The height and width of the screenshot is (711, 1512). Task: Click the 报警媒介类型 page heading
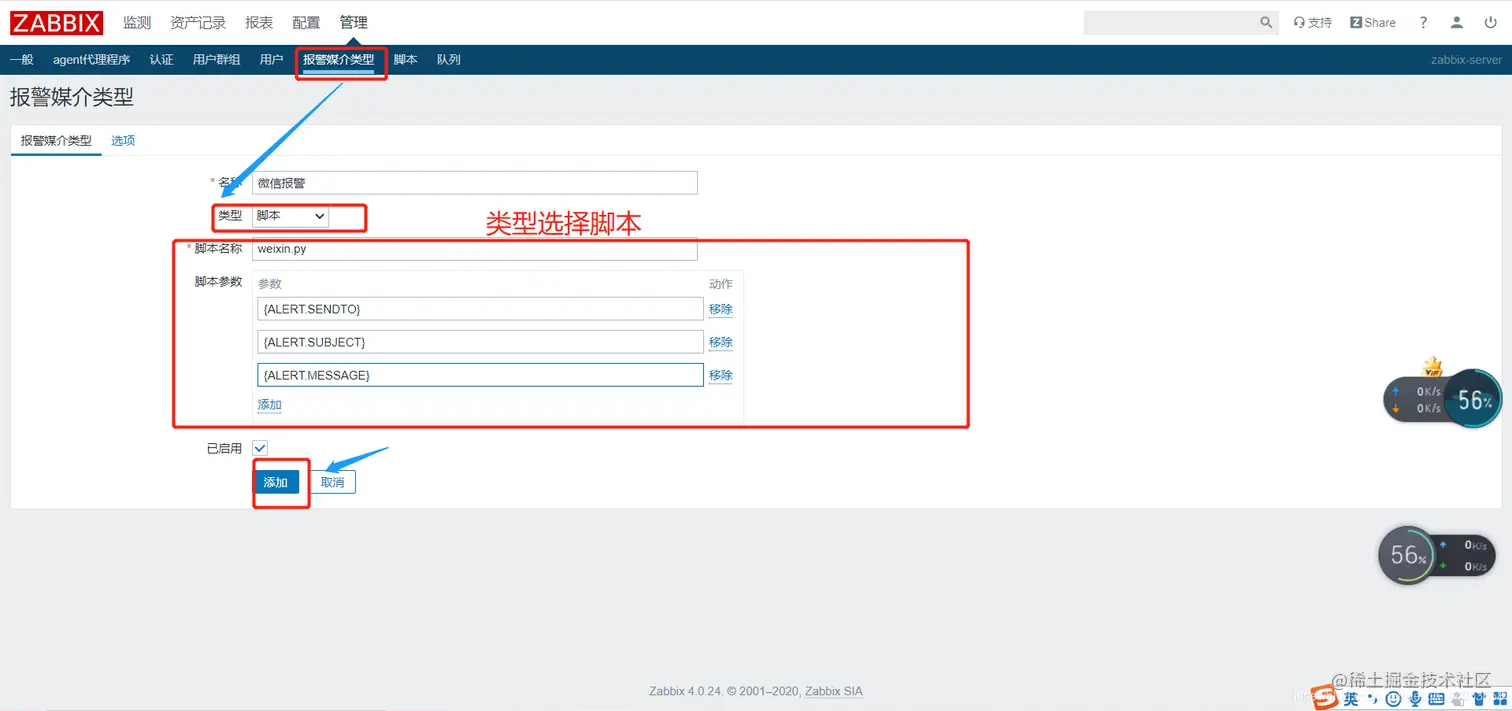pyautogui.click(x=72, y=98)
